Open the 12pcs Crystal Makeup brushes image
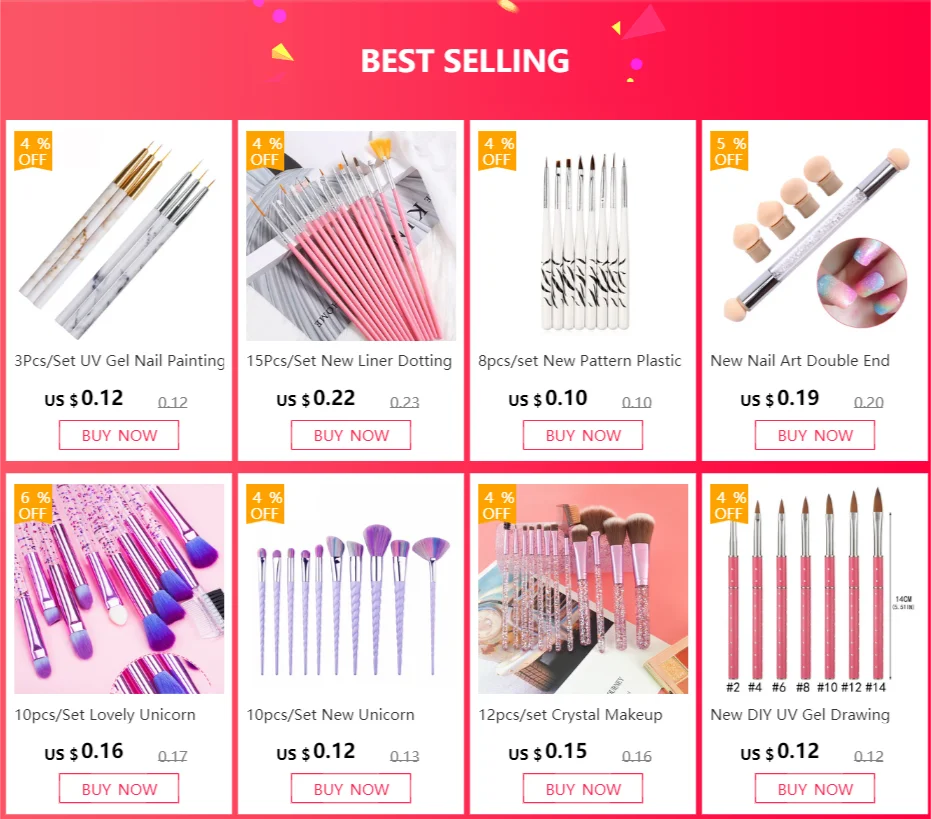Image resolution: width=931 pixels, height=819 pixels. click(x=583, y=589)
